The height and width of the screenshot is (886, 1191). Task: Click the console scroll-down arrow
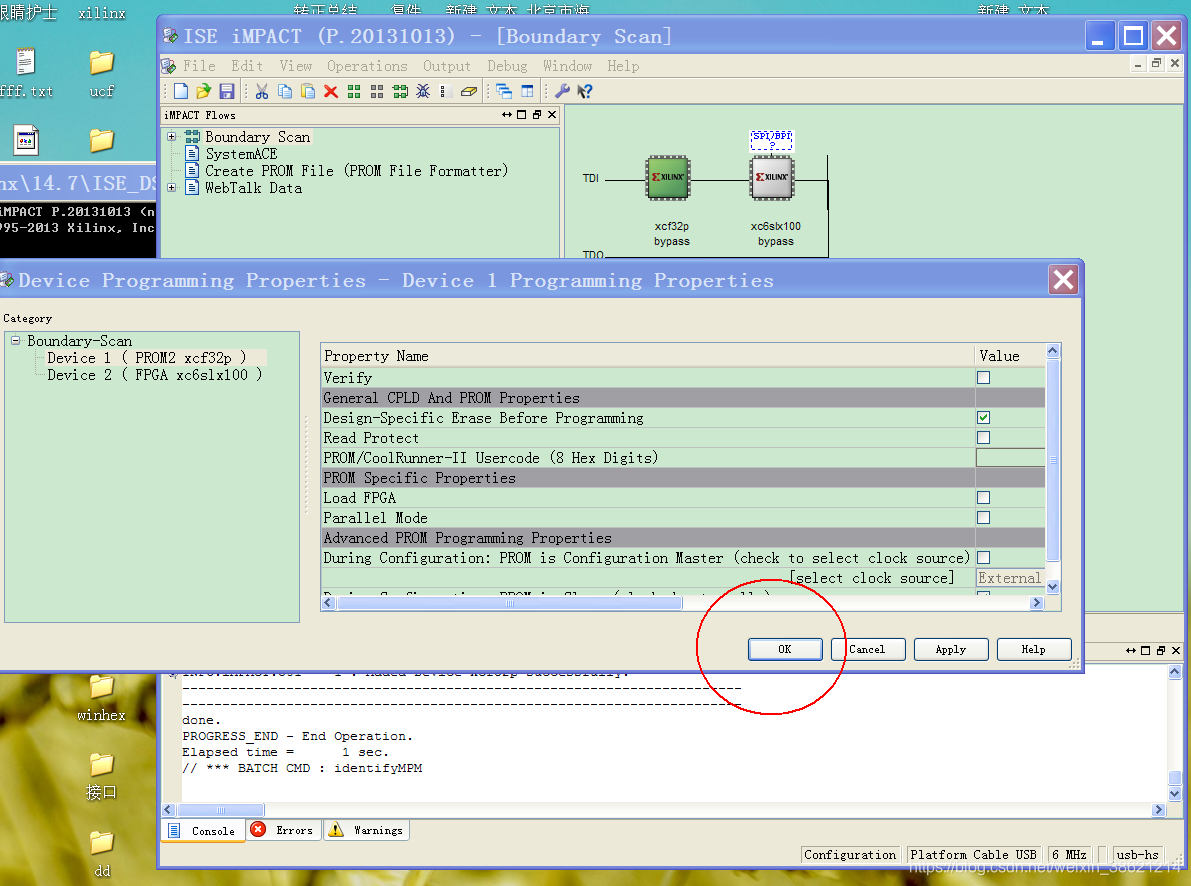point(1175,794)
